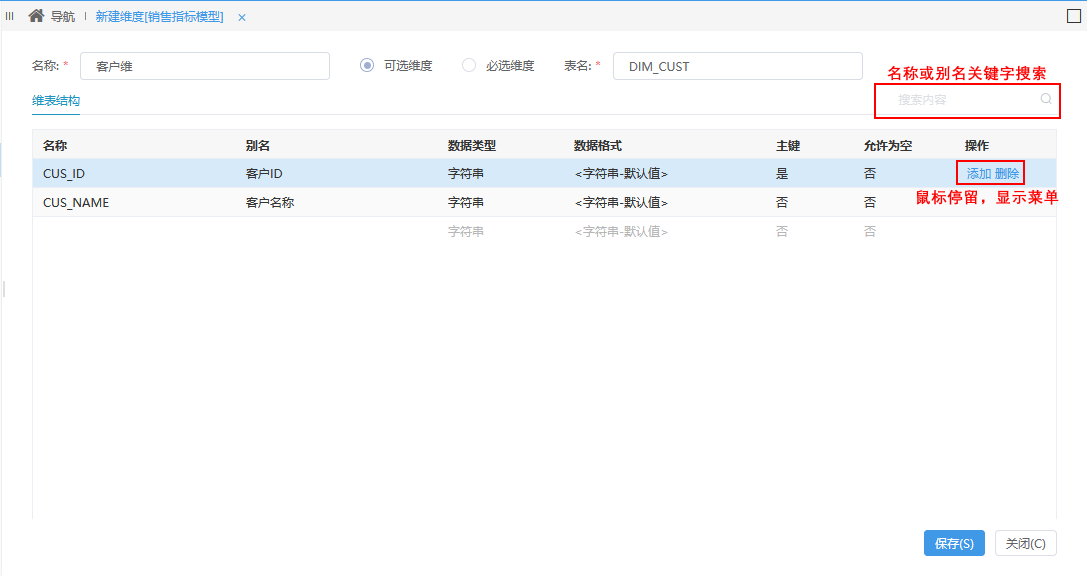Screen dimensions: 1087x576
Task: Click 允许为空 value in CUS_ID row
Action: click(x=870, y=174)
